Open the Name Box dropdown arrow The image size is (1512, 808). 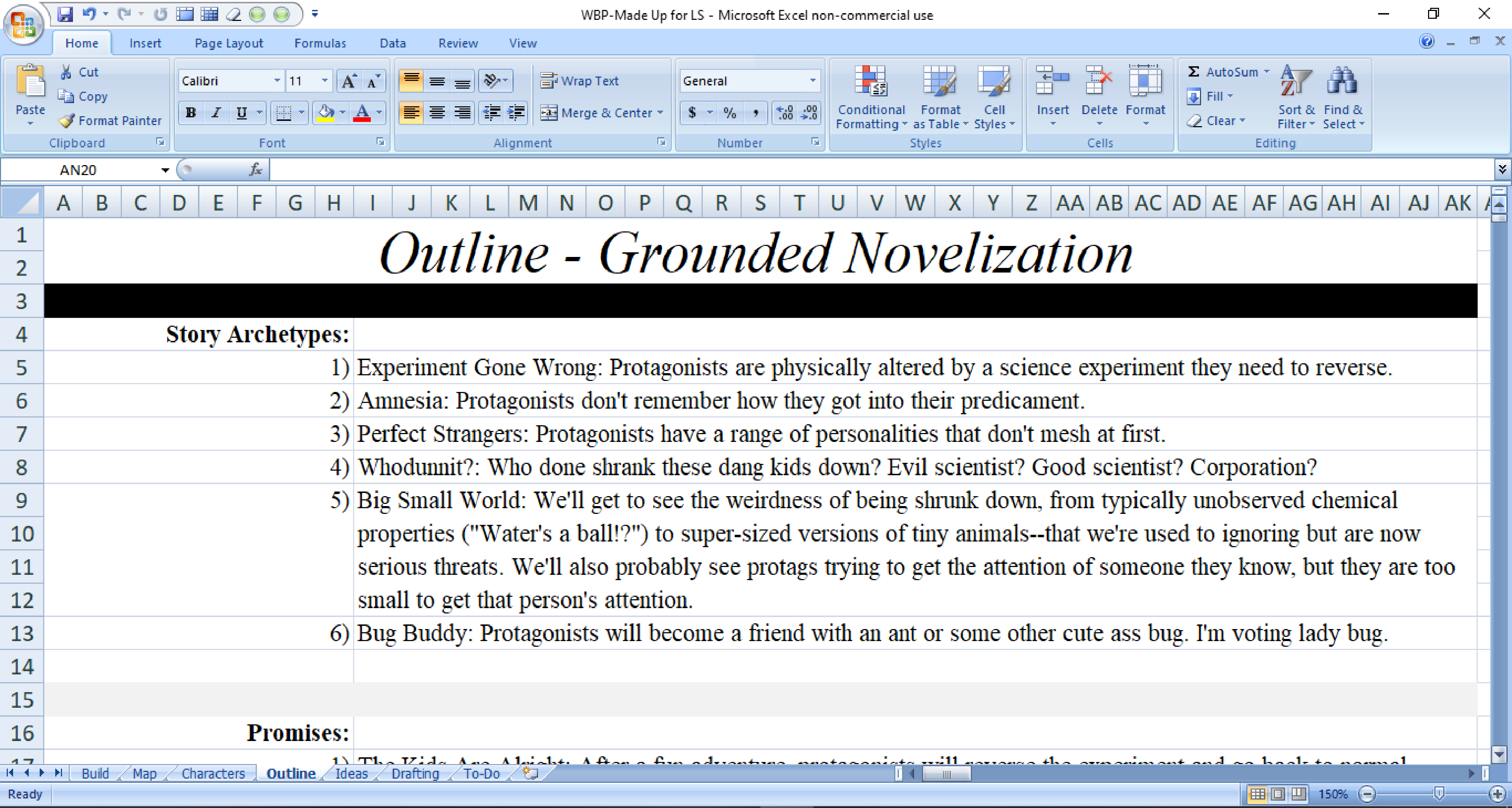click(x=165, y=170)
